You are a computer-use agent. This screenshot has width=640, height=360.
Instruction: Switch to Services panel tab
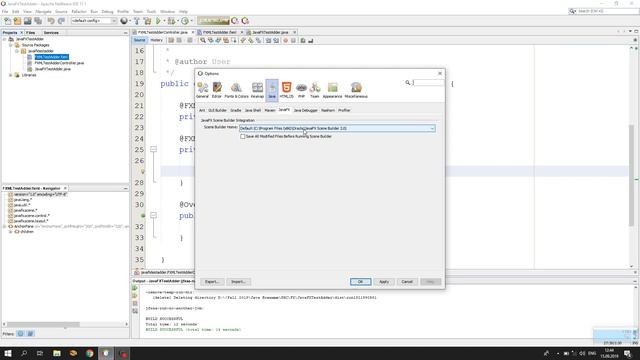[51, 32]
